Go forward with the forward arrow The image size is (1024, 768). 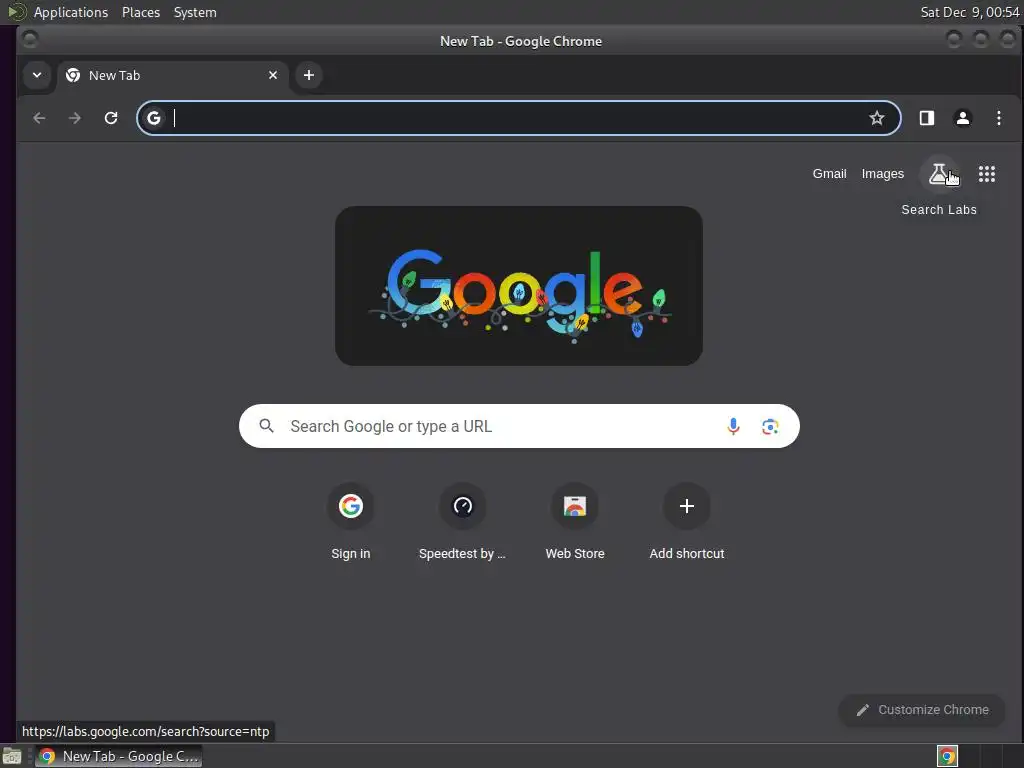click(75, 118)
